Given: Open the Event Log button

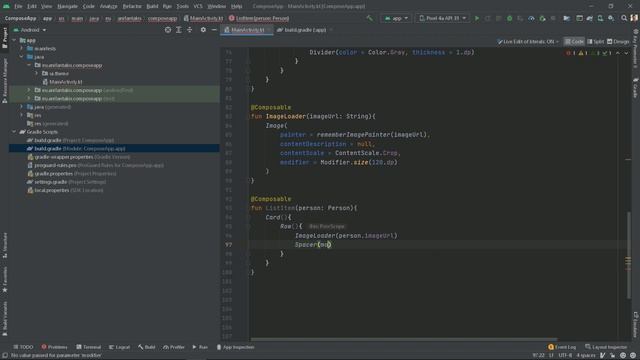Looking at the screenshot, I should [562, 347].
